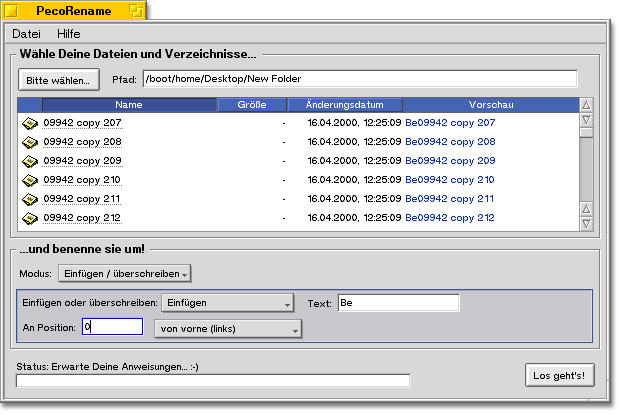Select file name 09942 copy 207

pos(82,123)
